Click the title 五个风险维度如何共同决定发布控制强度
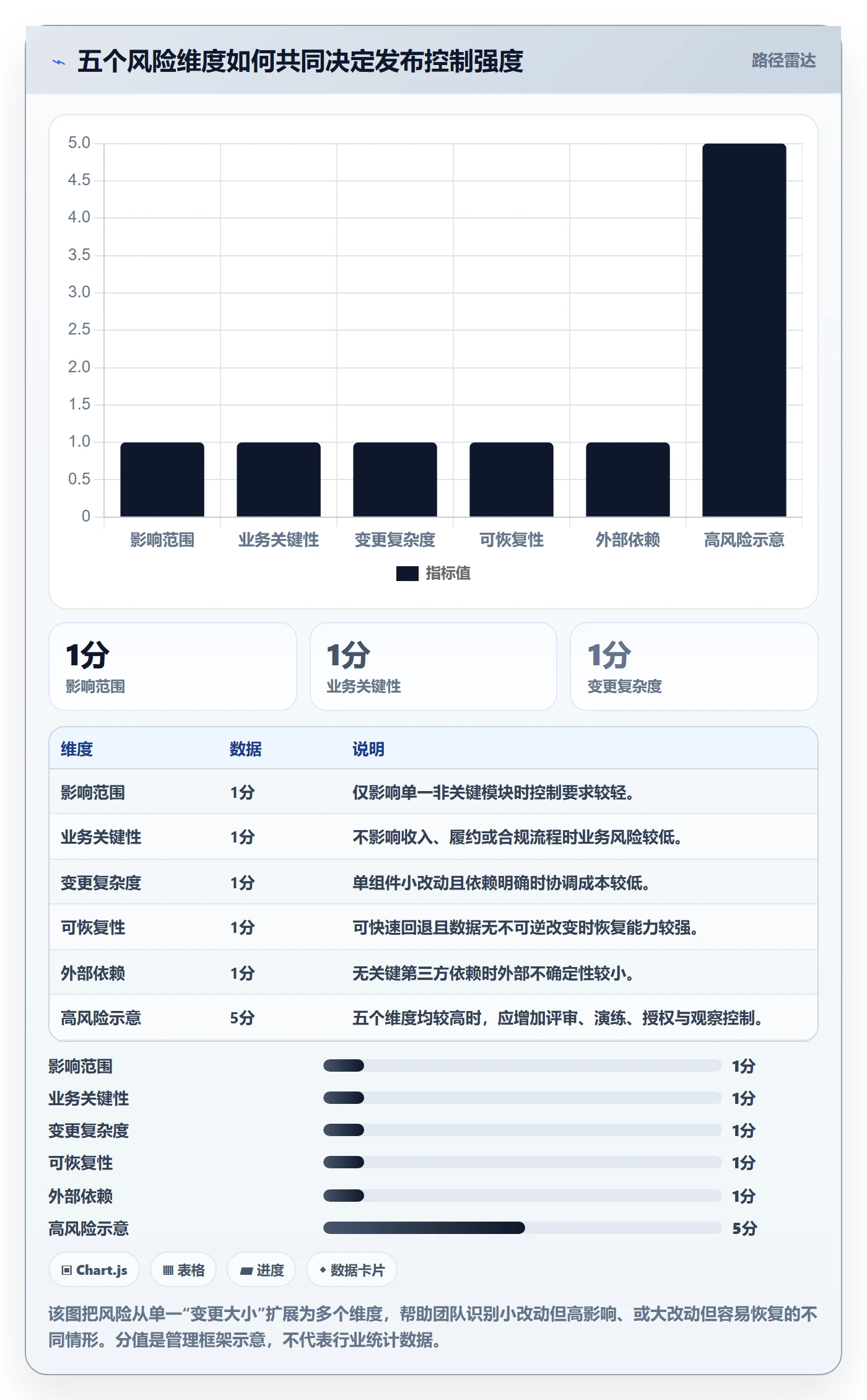 coord(300,61)
